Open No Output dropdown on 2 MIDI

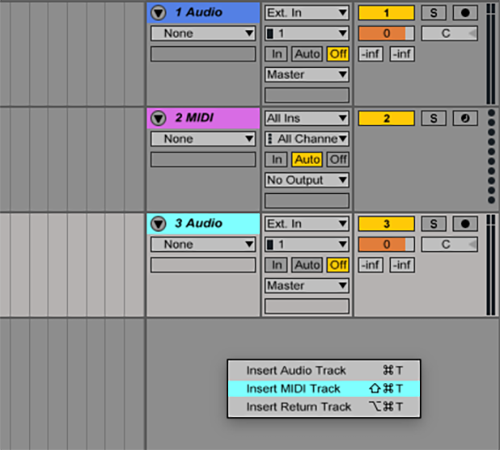pos(307,180)
